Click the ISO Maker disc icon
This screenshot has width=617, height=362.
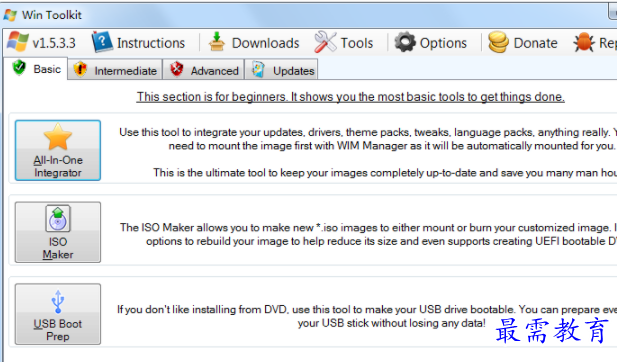(58, 218)
